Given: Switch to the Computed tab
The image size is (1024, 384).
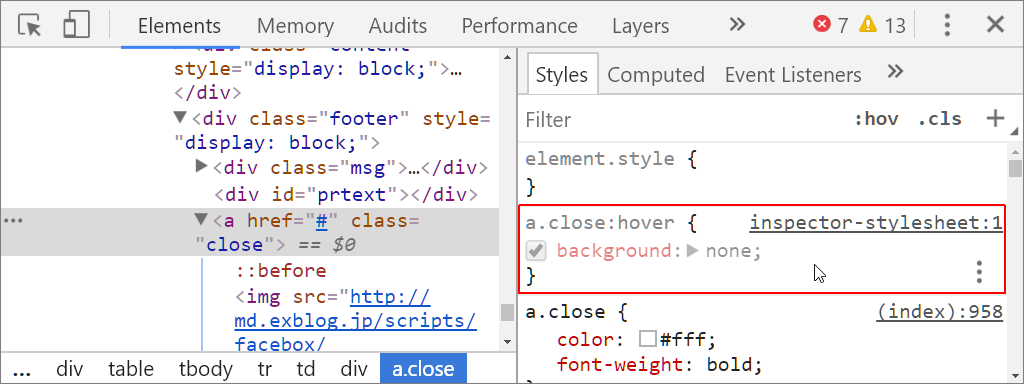Looking at the screenshot, I should click(x=656, y=75).
